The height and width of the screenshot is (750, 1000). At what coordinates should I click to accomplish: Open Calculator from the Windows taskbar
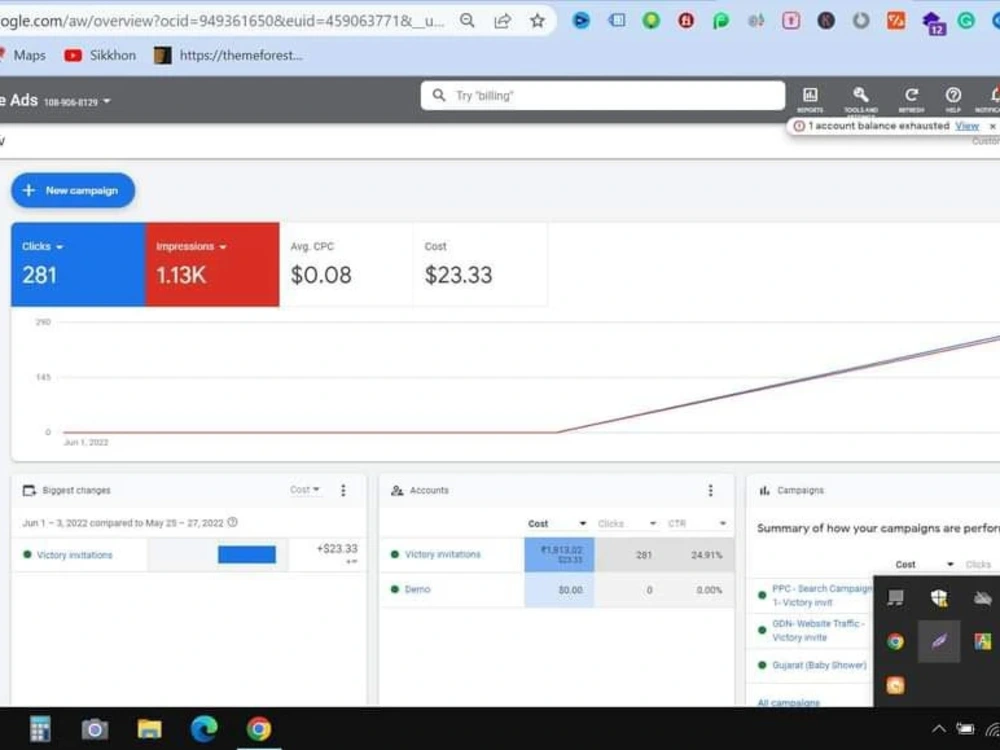click(40, 728)
